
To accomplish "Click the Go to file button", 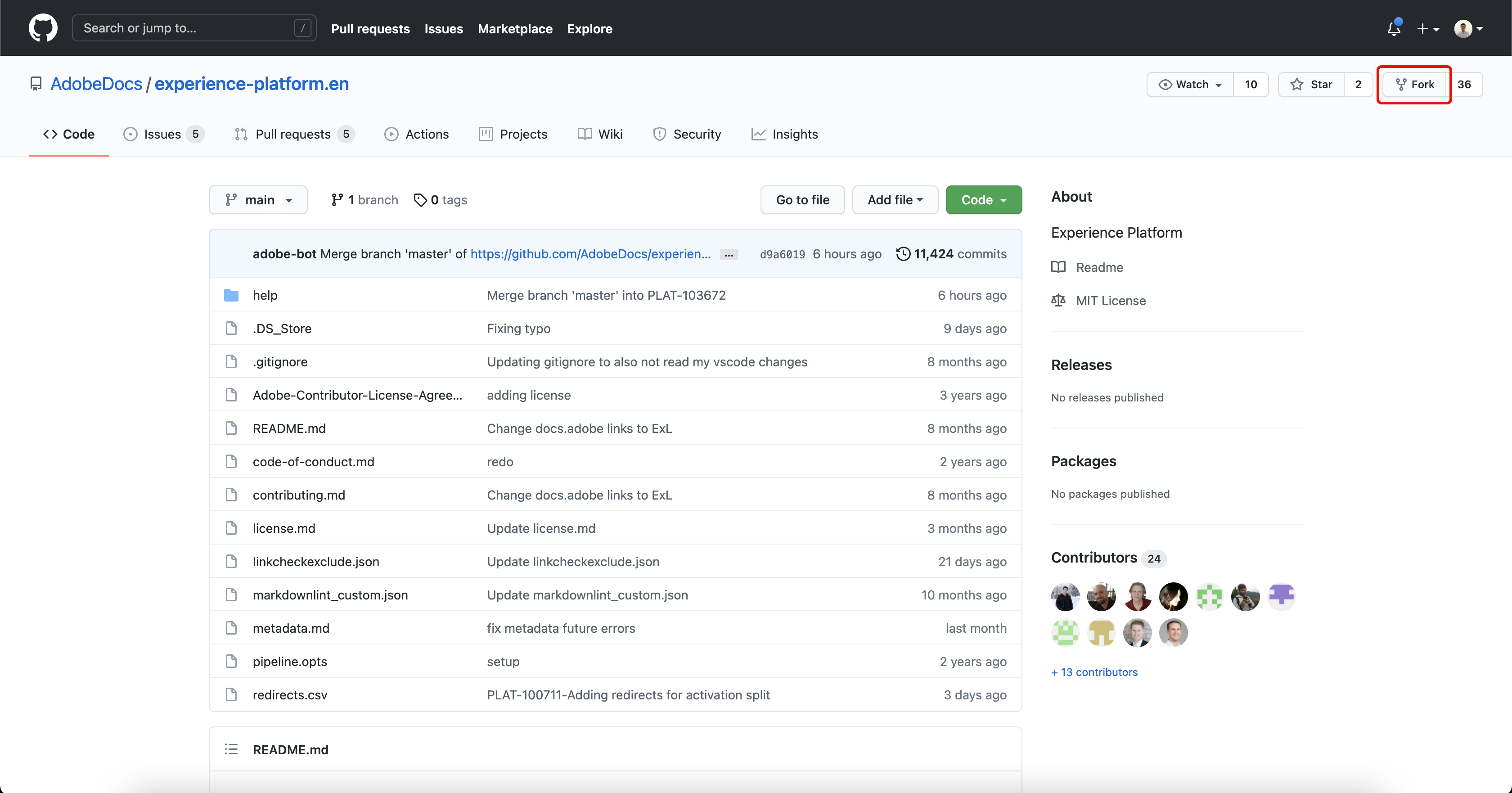I will (x=802, y=200).
